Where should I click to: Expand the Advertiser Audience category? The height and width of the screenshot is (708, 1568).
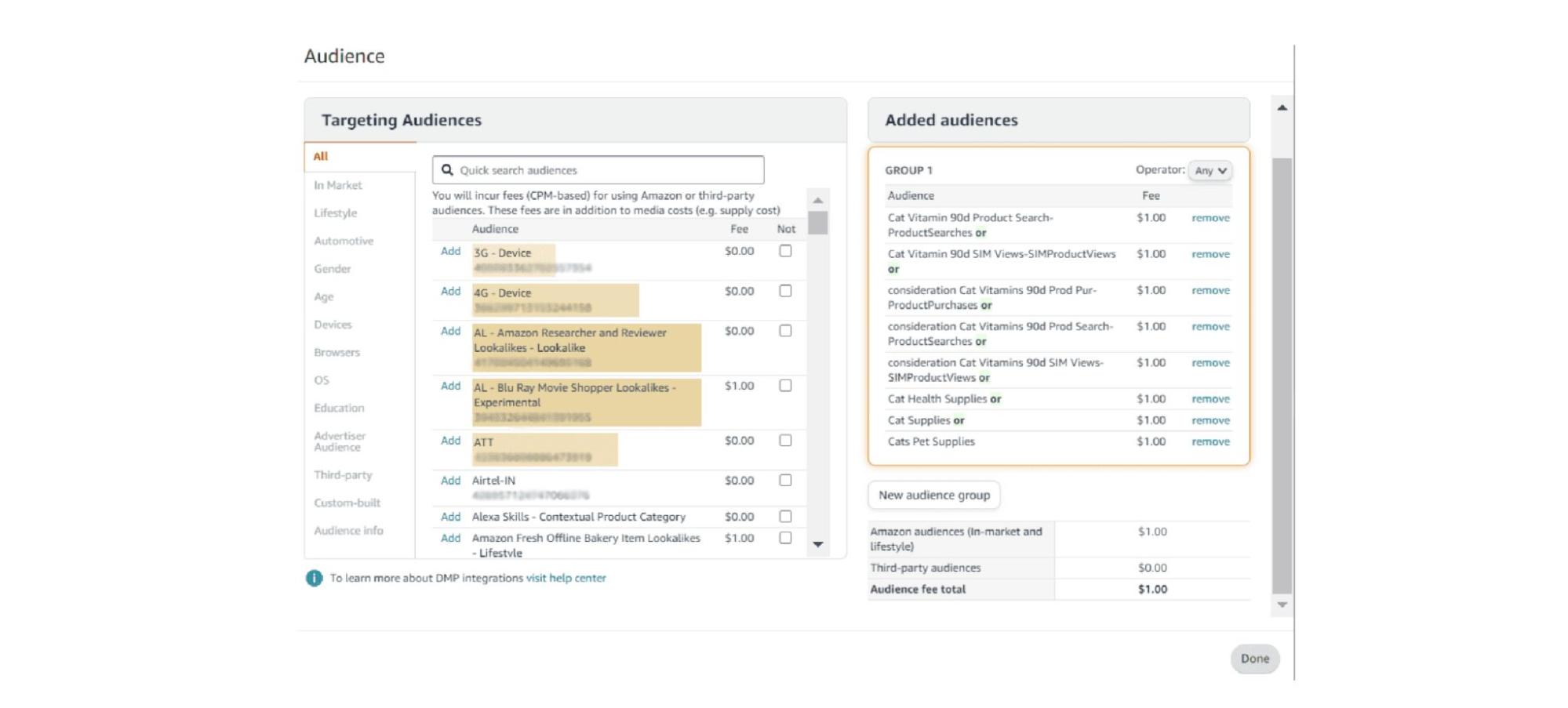click(340, 441)
